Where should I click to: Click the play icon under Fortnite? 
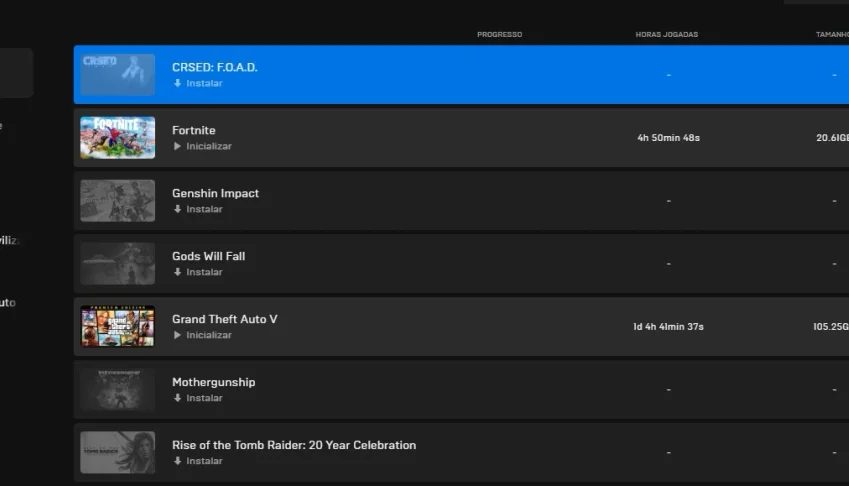(177, 146)
